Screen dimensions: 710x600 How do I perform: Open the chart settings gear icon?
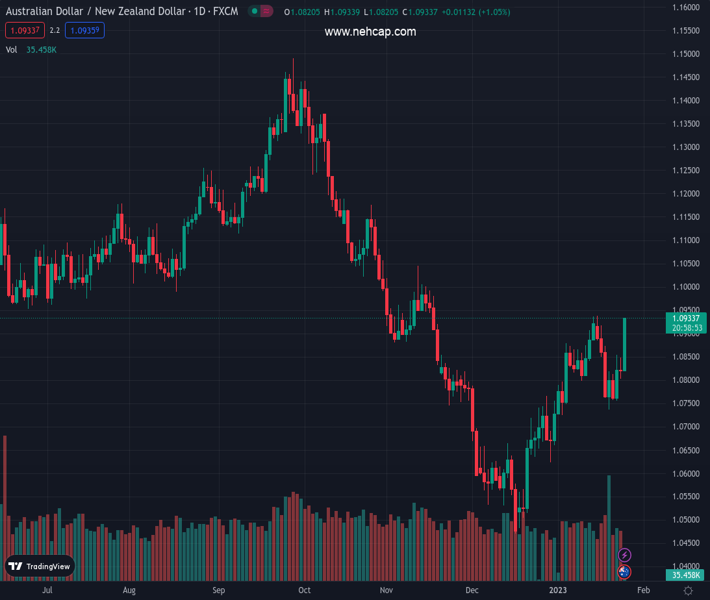[x=688, y=591]
